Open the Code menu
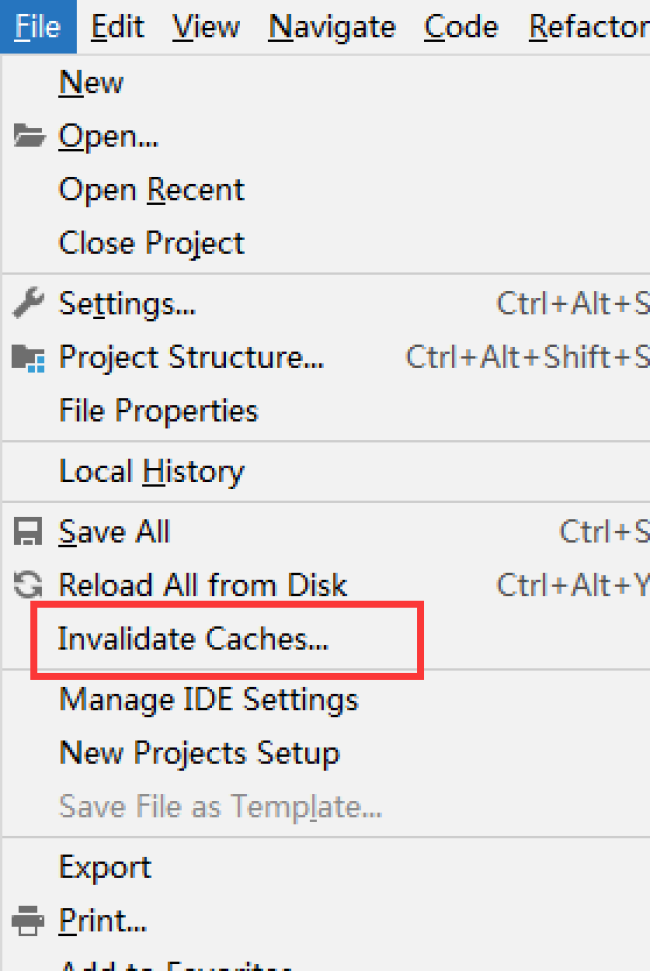 click(462, 27)
